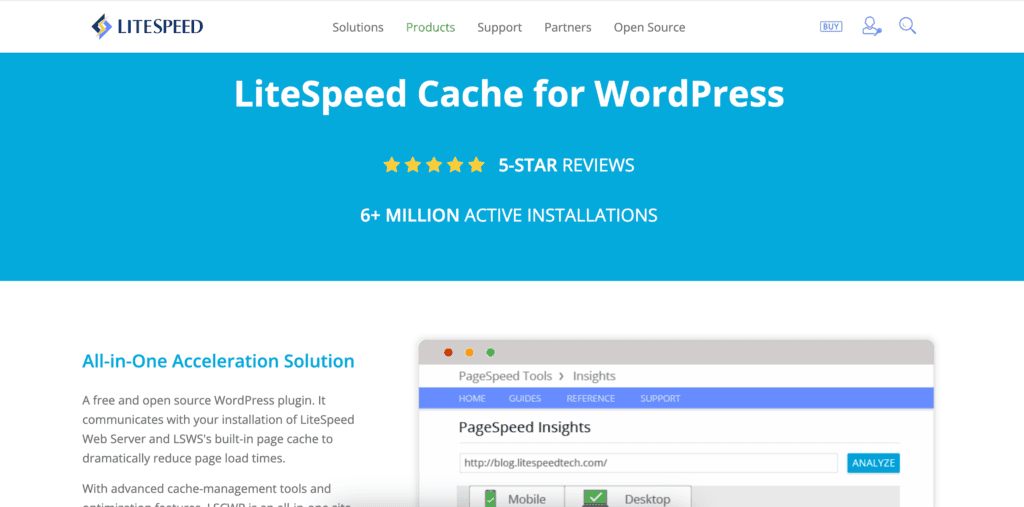Viewport: 1024px width, 507px height.
Task: Click the ANALYZE button
Action: point(873,463)
